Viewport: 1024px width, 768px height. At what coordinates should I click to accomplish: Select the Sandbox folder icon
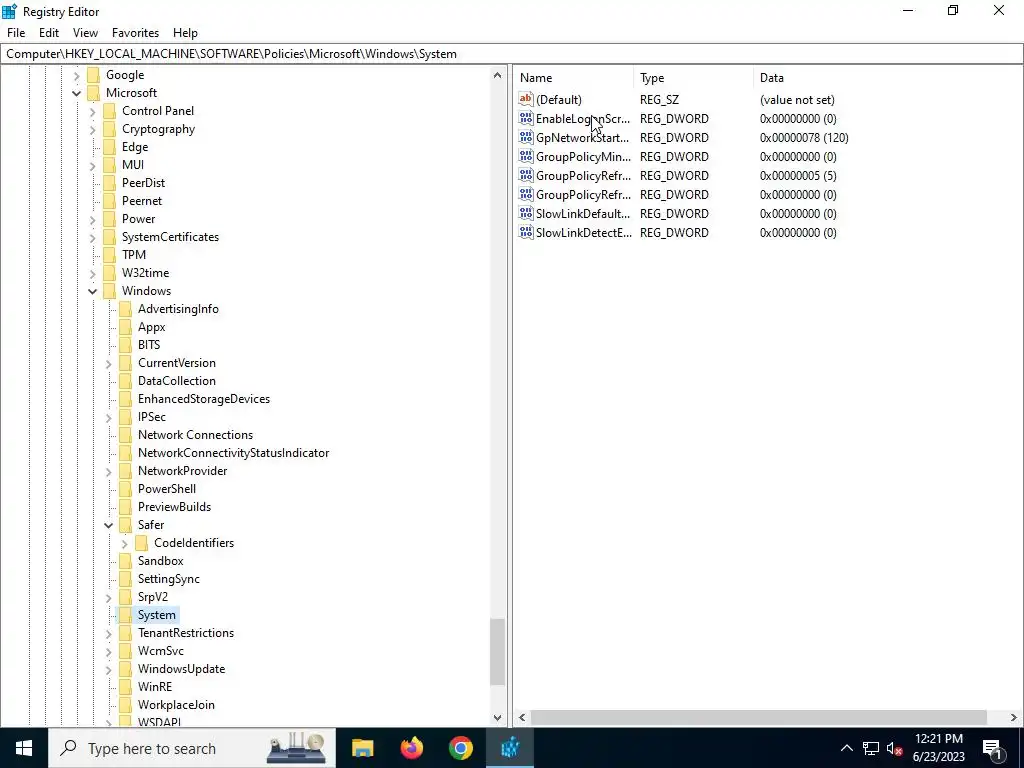(x=125, y=560)
